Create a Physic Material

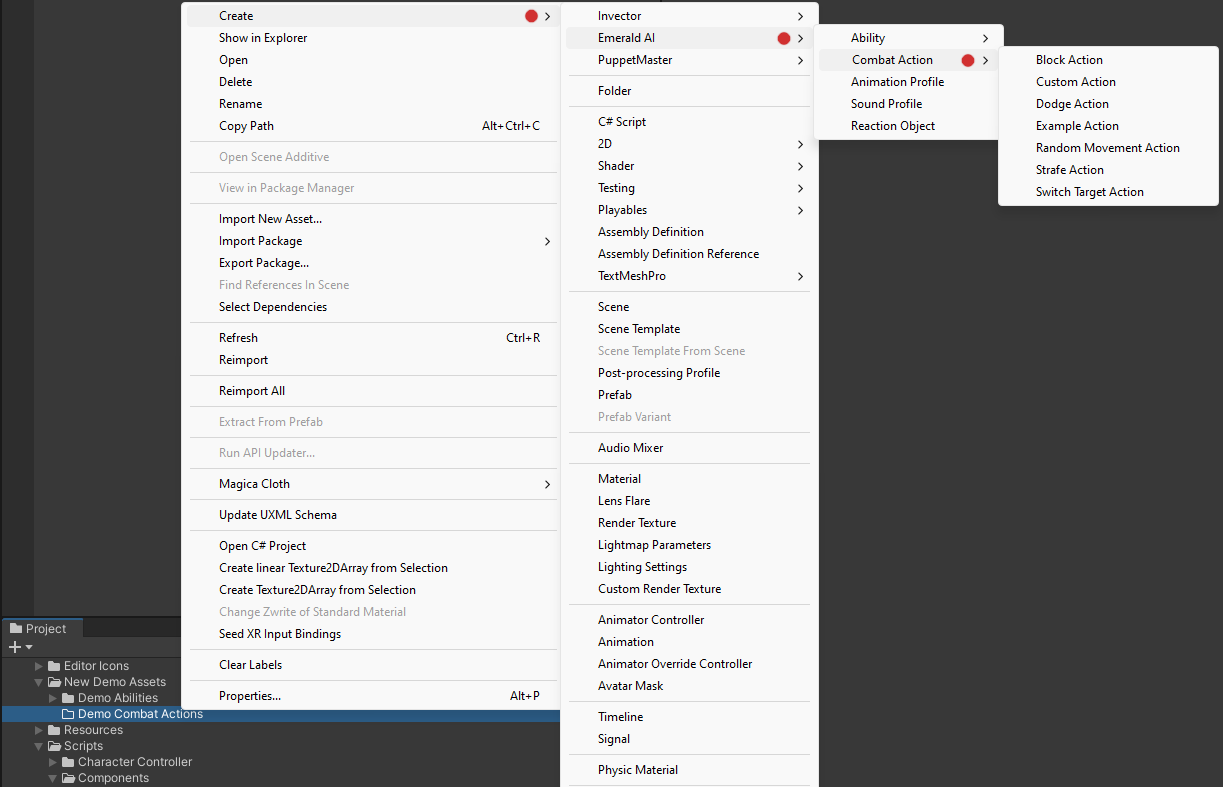(690, 770)
